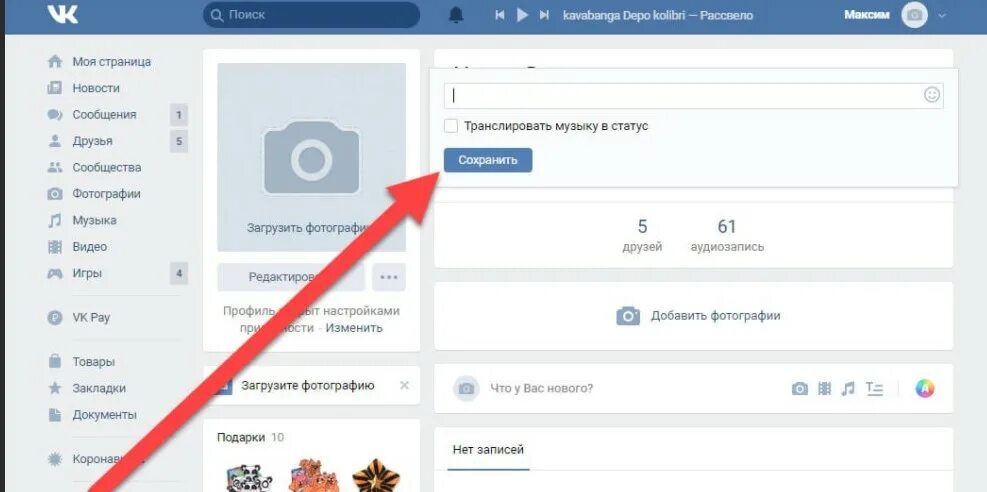Open Фотографии section
The height and width of the screenshot is (492, 987).
106,194
